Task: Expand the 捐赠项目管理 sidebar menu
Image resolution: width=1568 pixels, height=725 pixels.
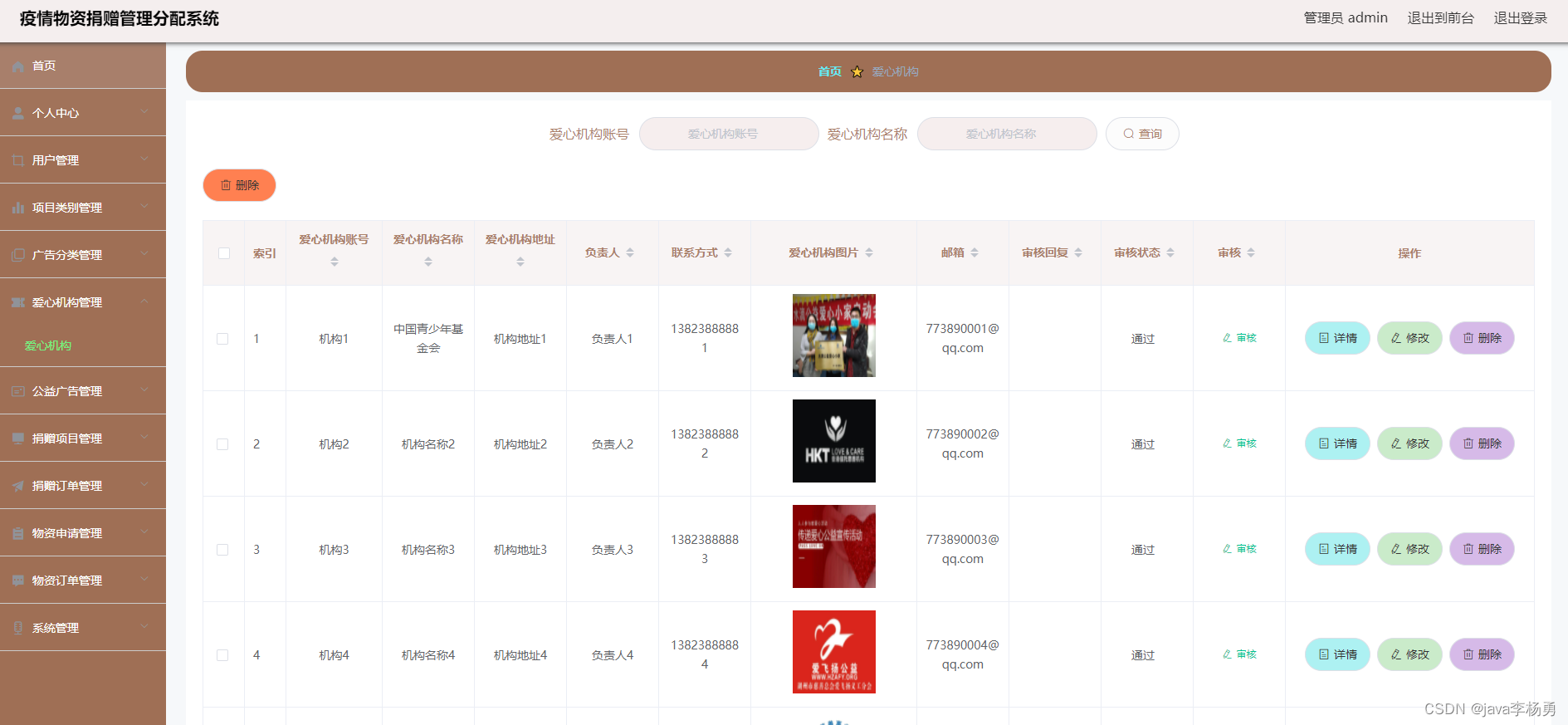Action: coord(83,438)
